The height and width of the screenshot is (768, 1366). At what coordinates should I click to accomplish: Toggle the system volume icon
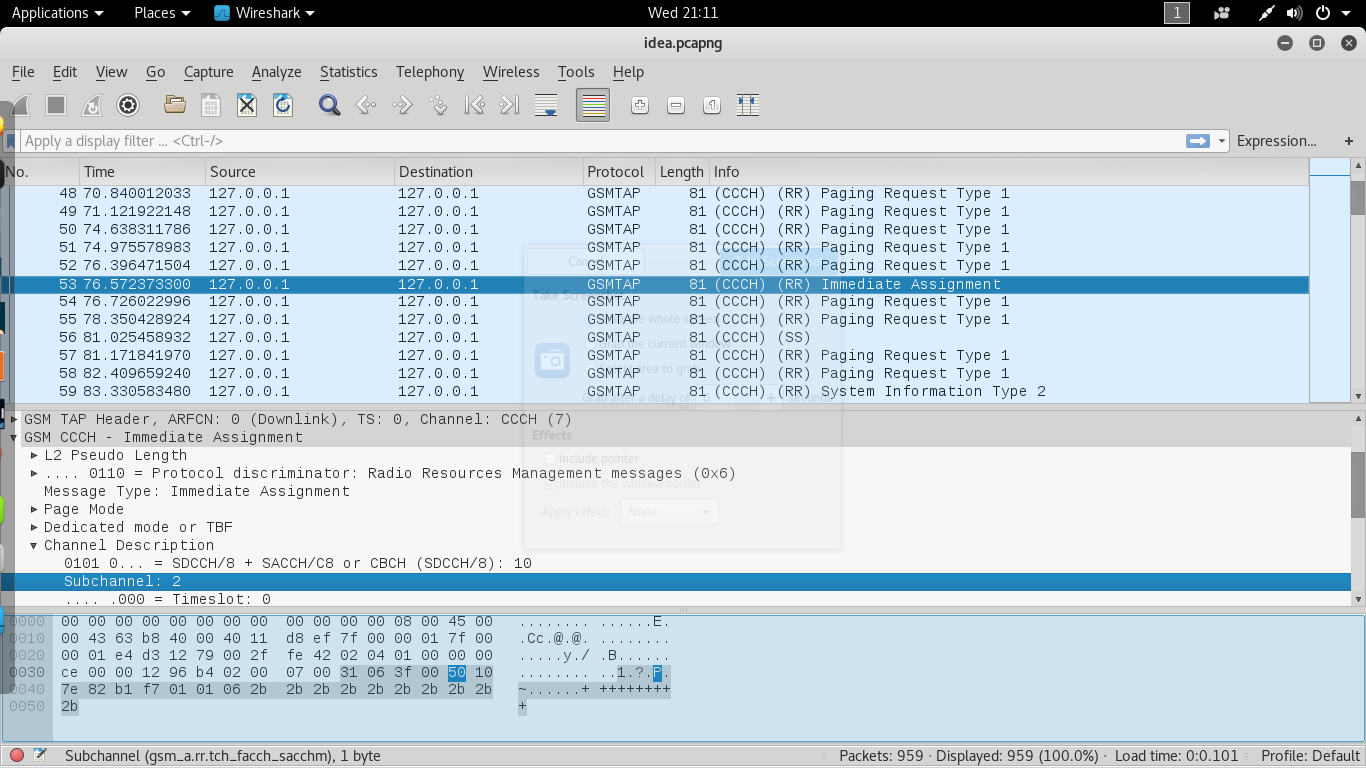1295,13
